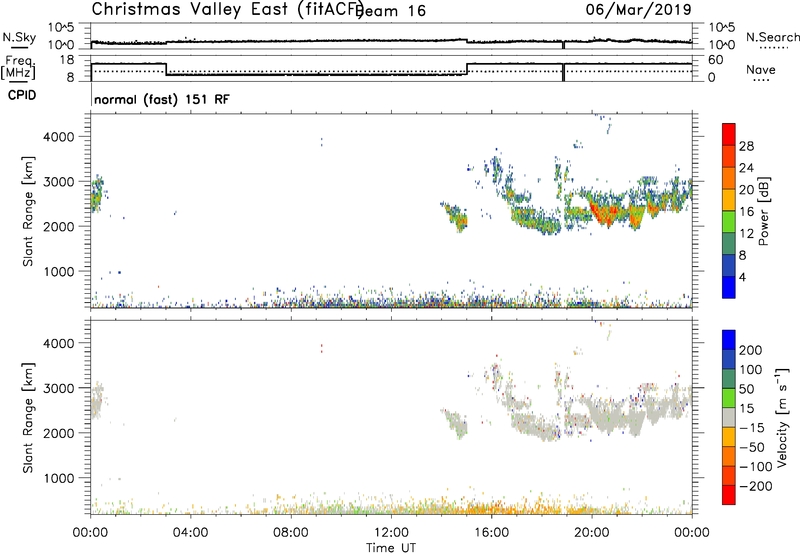Click the '28' tick on power scale
Image resolution: width=800 pixels, height=554 pixels.
(746, 146)
